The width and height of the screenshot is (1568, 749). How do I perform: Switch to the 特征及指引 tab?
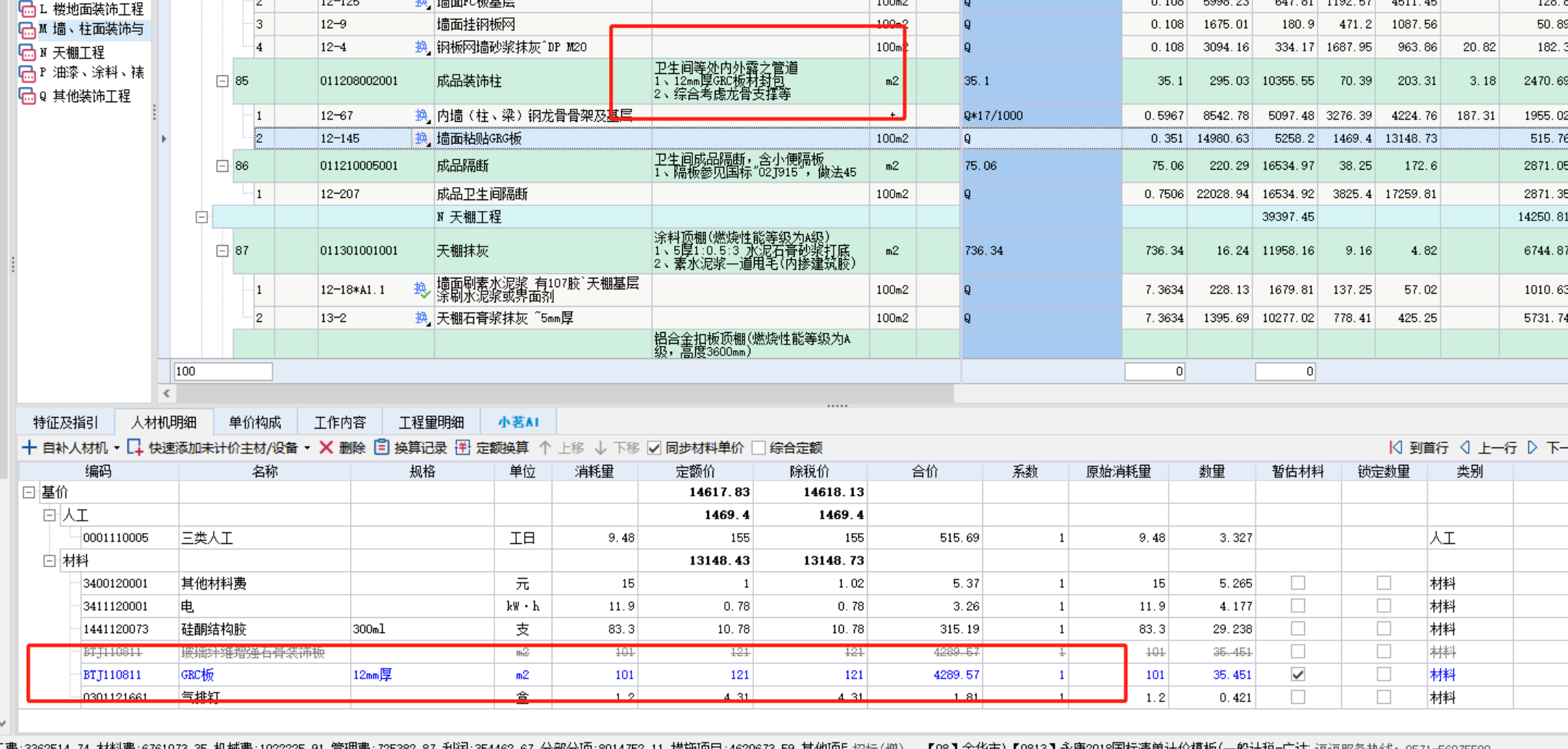coord(65,422)
